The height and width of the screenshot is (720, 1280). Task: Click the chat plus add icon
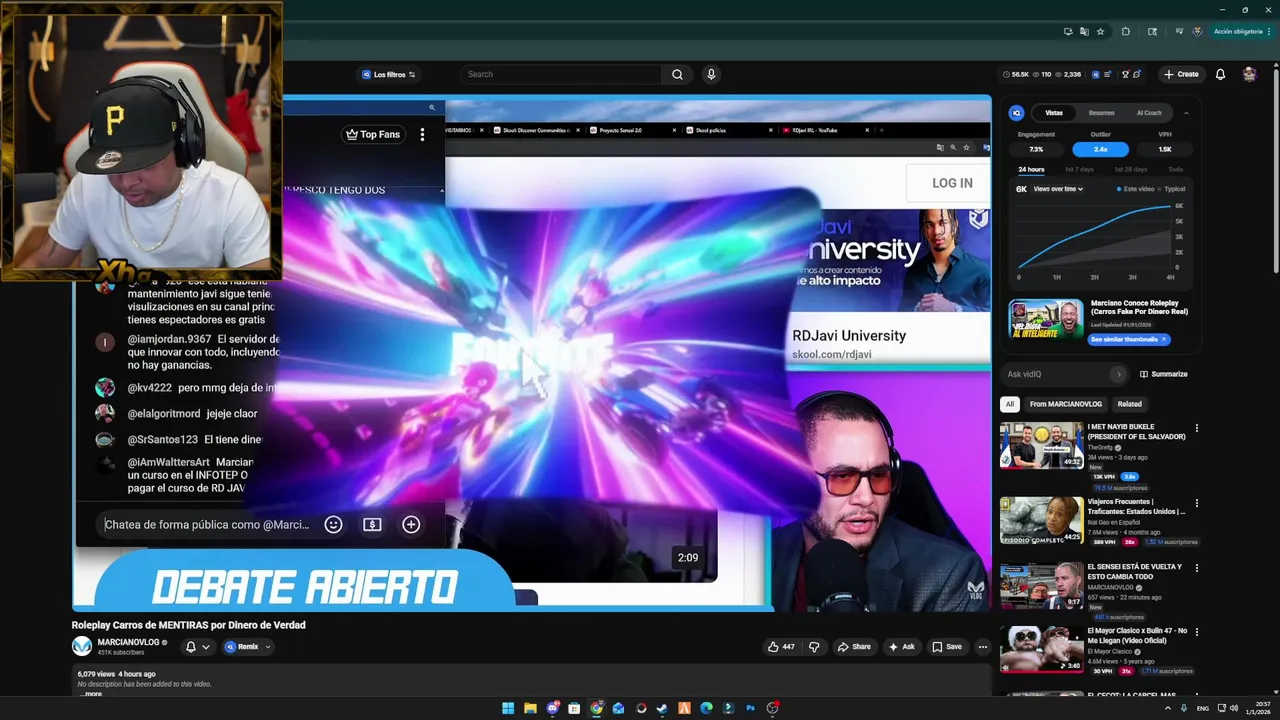pyautogui.click(x=411, y=524)
